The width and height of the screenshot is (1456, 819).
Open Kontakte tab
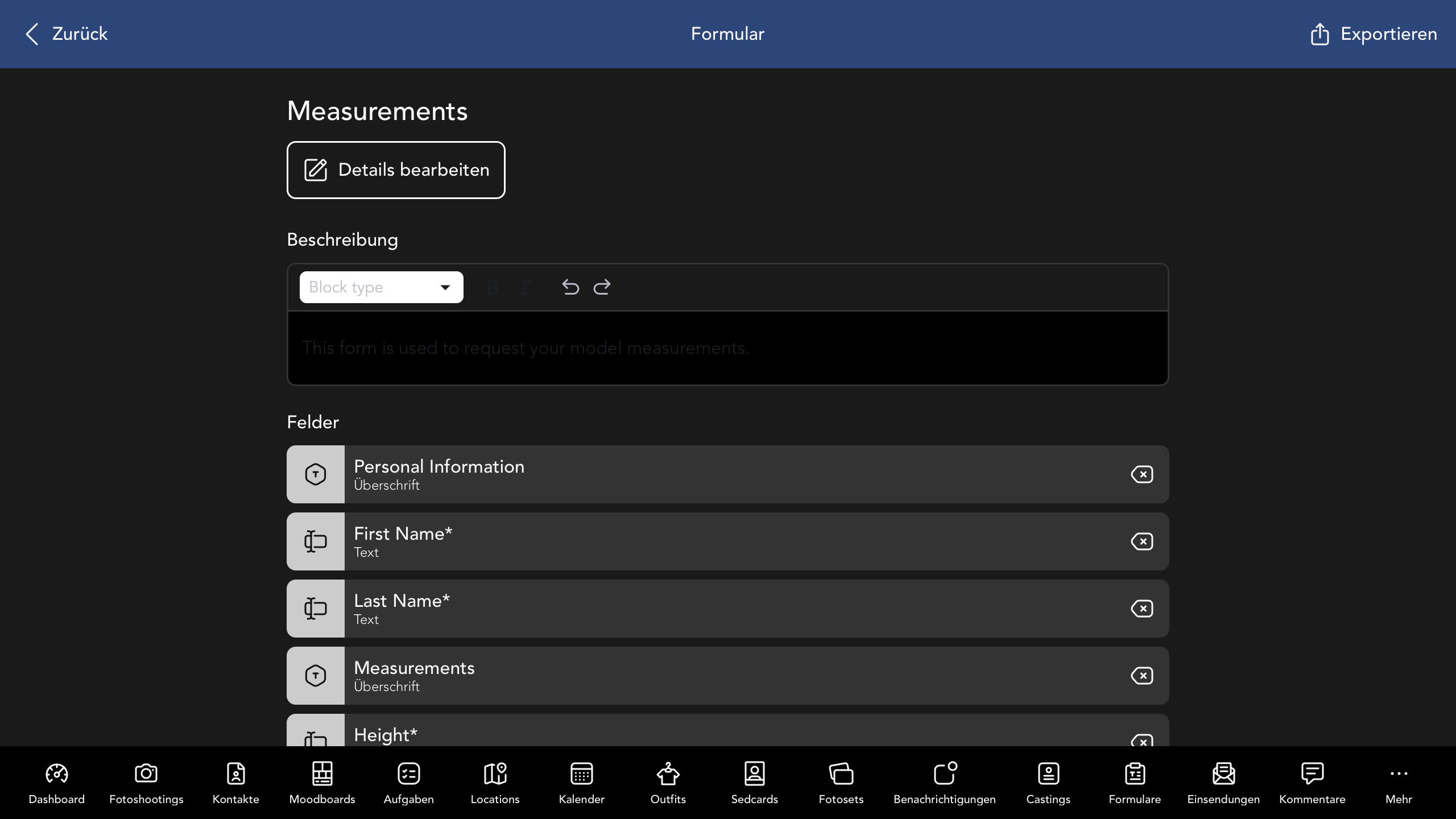tap(235, 783)
